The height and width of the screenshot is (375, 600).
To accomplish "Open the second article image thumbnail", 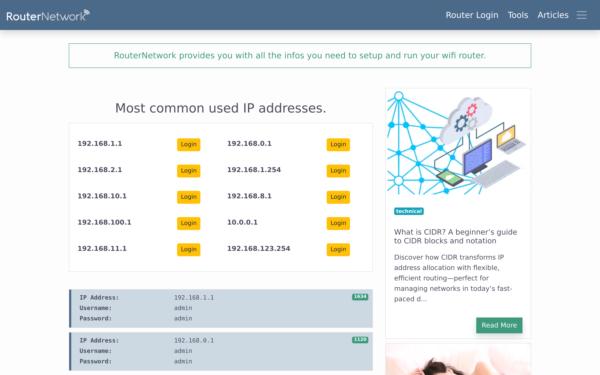I will 458,359.
